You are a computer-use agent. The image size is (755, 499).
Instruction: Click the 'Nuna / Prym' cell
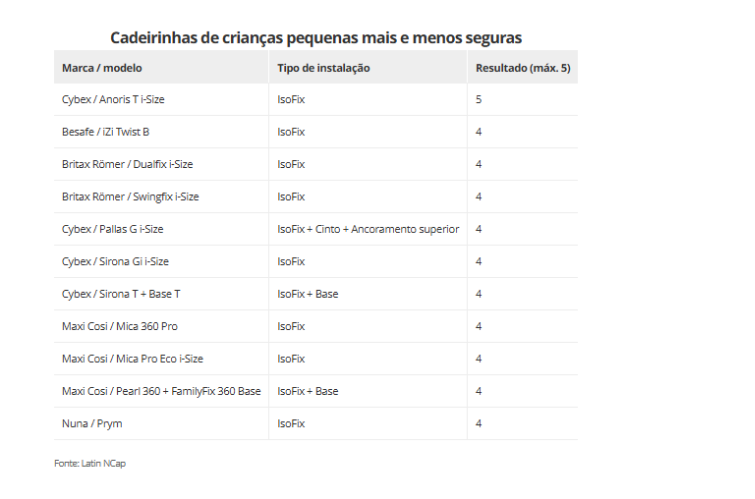(92, 423)
